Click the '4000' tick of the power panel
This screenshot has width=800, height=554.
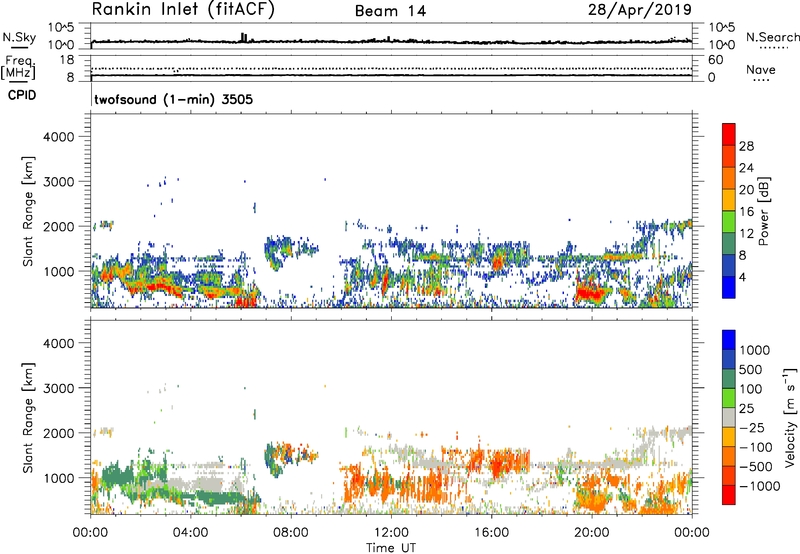[x=59, y=137]
